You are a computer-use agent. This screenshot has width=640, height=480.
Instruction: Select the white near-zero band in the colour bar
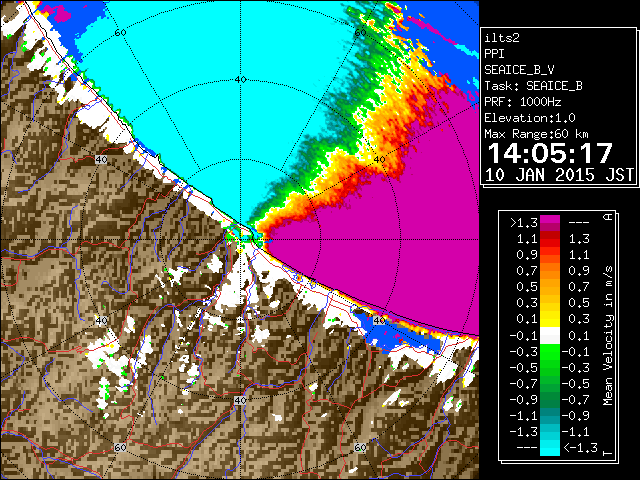[550, 336]
